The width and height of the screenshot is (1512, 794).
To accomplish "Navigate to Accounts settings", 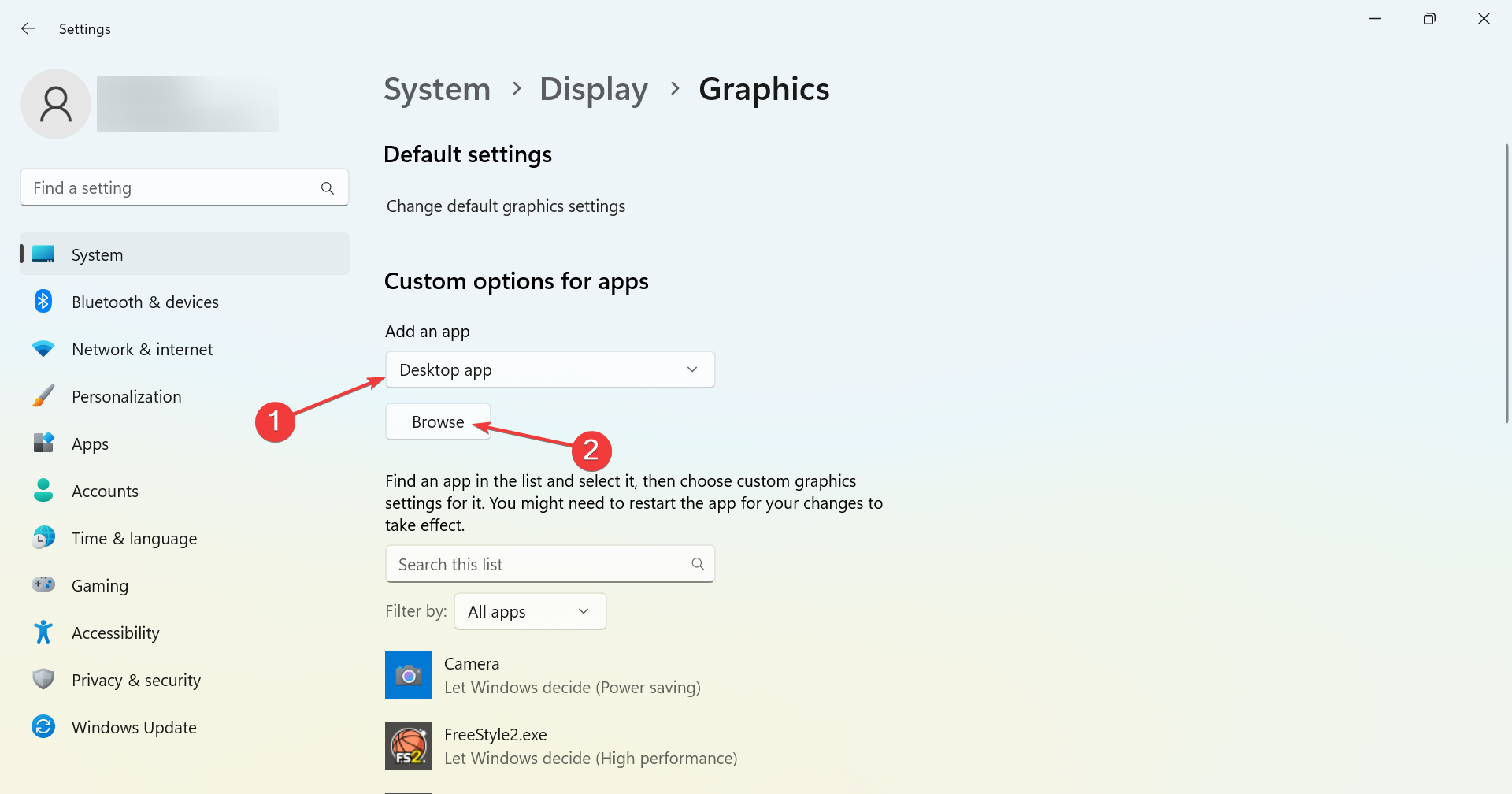I will [x=184, y=491].
